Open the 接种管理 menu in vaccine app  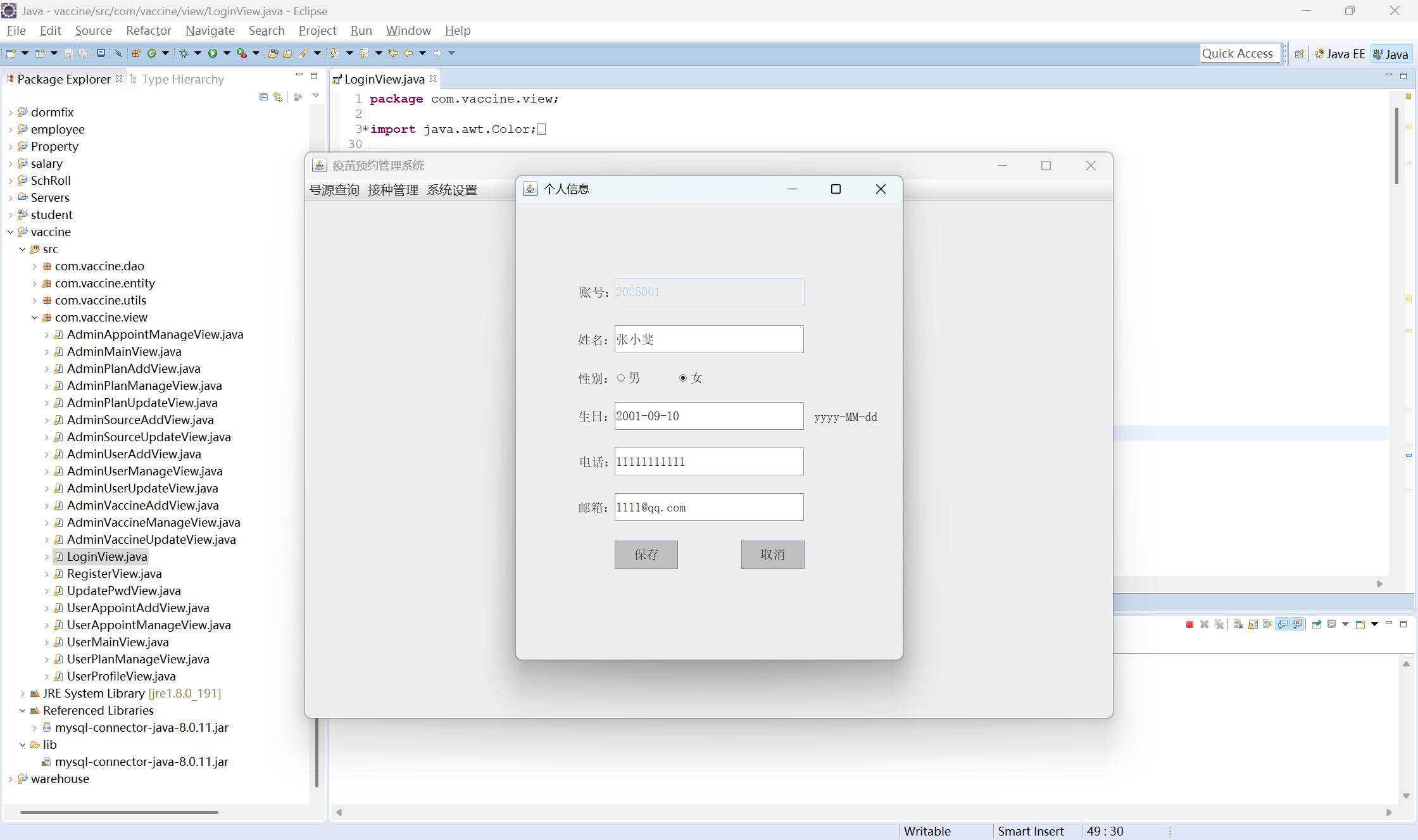[392, 190]
